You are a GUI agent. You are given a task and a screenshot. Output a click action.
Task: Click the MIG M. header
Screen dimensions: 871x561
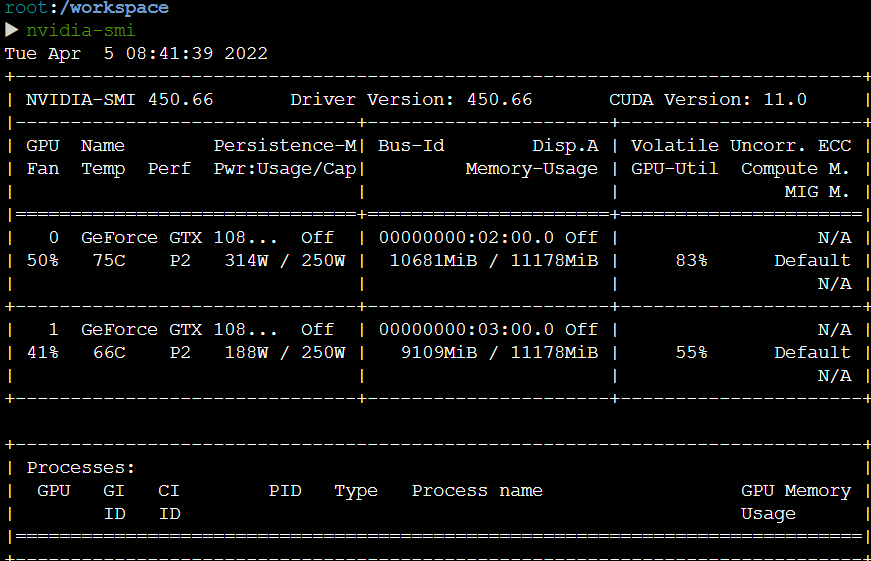tap(817, 192)
